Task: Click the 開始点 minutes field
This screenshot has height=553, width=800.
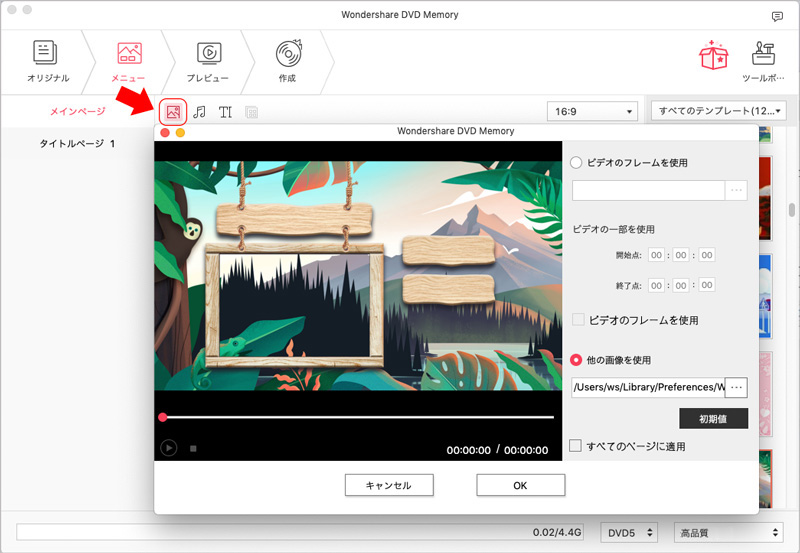Action: (x=681, y=255)
